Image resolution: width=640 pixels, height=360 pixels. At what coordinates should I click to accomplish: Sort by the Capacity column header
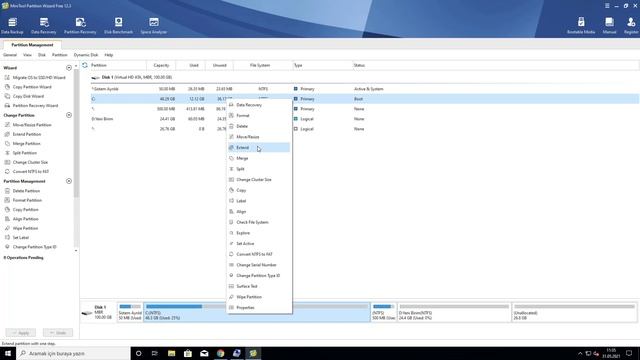coord(161,65)
